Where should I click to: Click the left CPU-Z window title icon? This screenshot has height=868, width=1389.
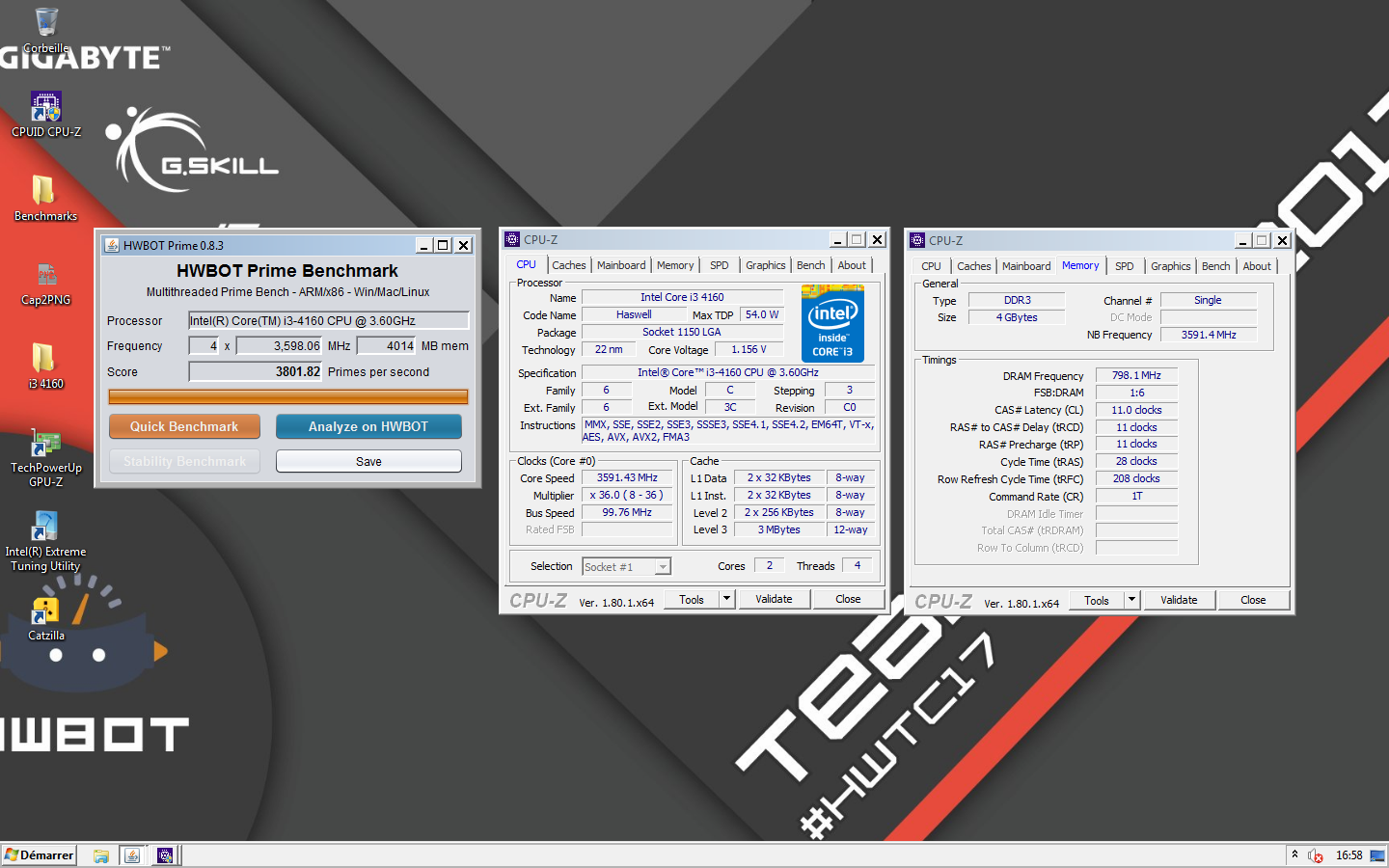[x=512, y=240]
